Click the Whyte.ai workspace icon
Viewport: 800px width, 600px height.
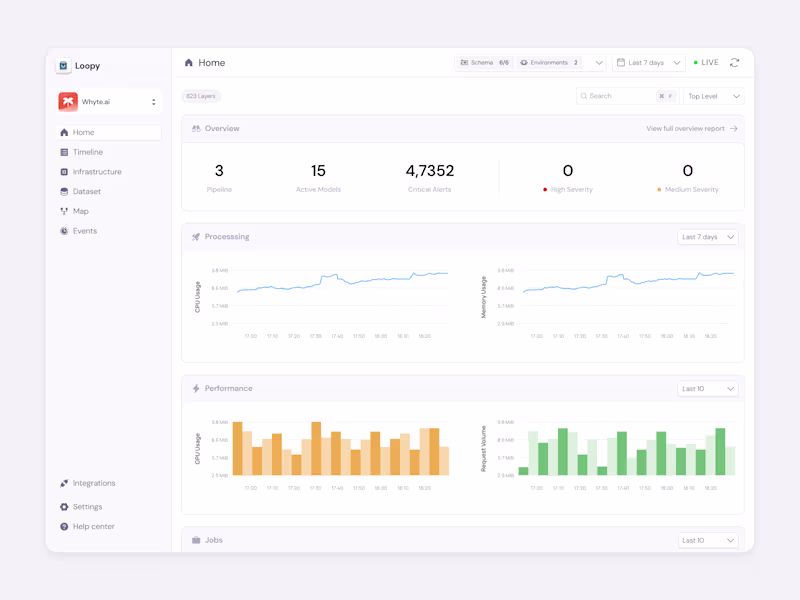tap(66, 100)
